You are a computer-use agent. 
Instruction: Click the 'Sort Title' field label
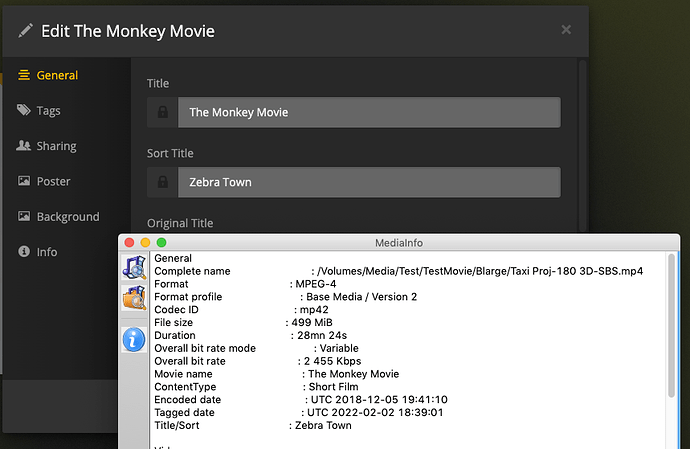pos(170,153)
